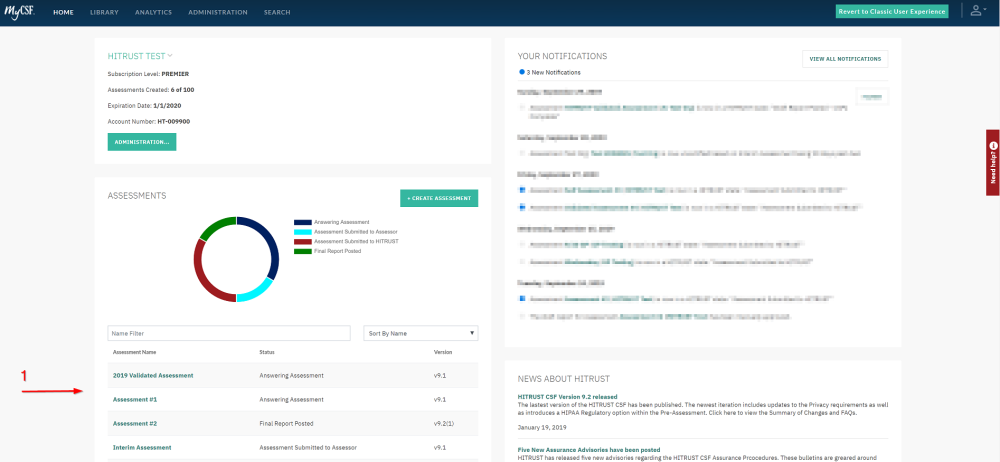Click the Status column header
This screenshot has width=1000, height=462.
point(267,352)
